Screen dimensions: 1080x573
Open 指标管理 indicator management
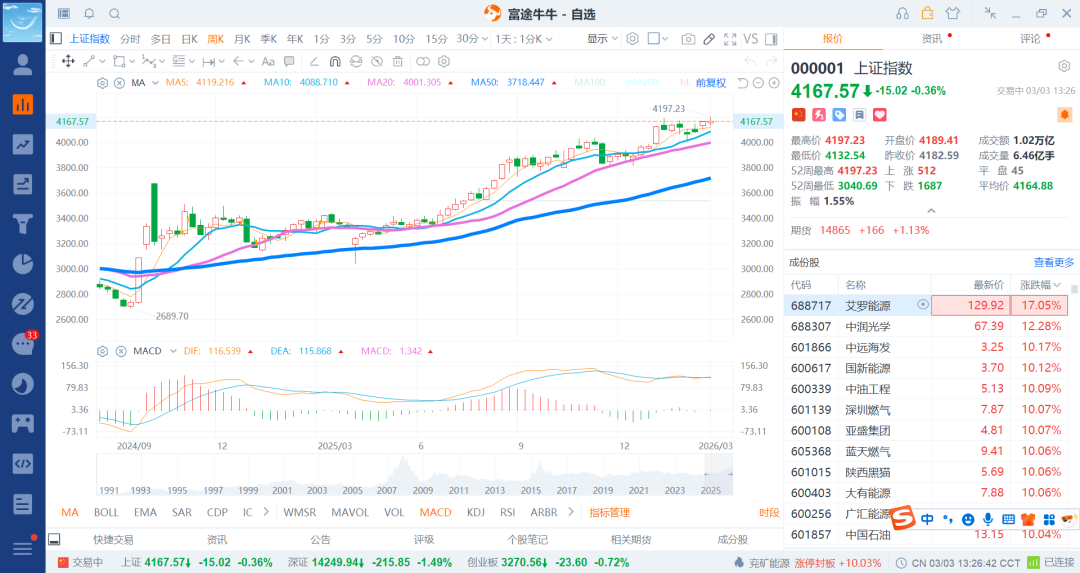tap(609, 512)
